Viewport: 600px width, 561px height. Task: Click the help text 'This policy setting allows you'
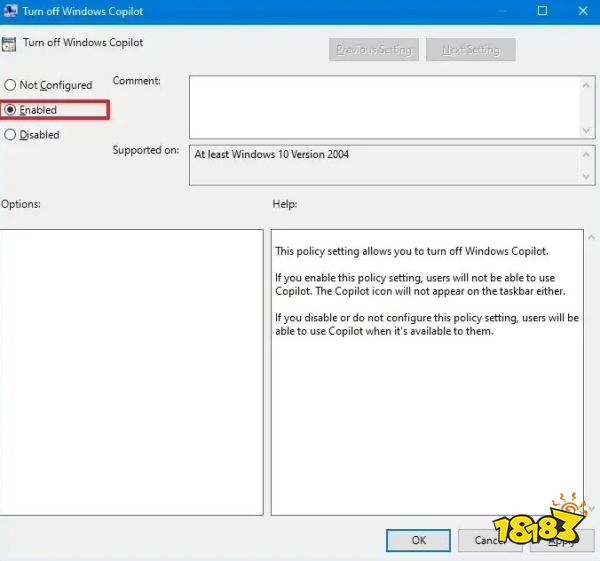pos(412,251)
